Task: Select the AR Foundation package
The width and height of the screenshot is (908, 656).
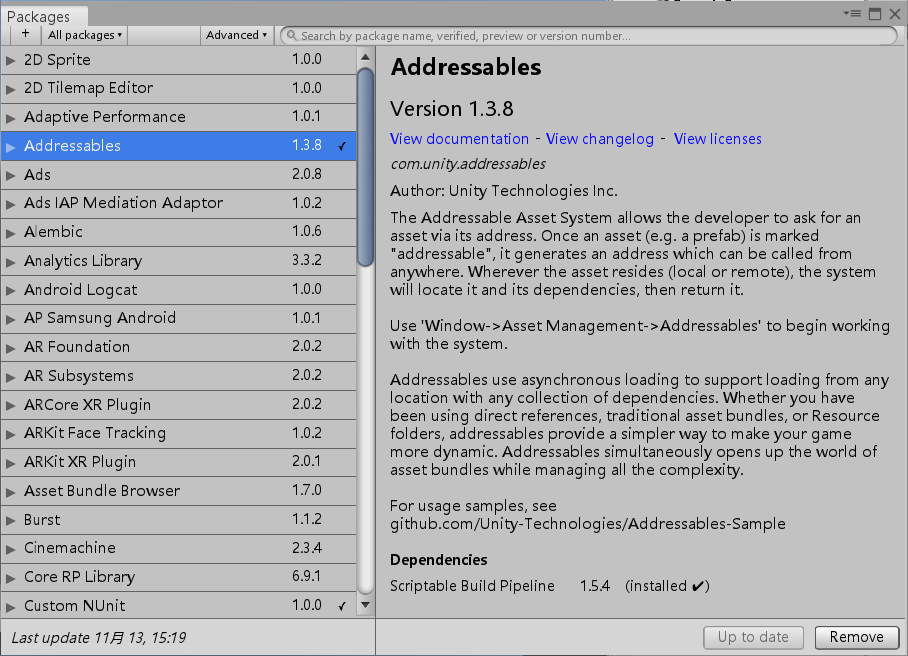Action: 178,347
